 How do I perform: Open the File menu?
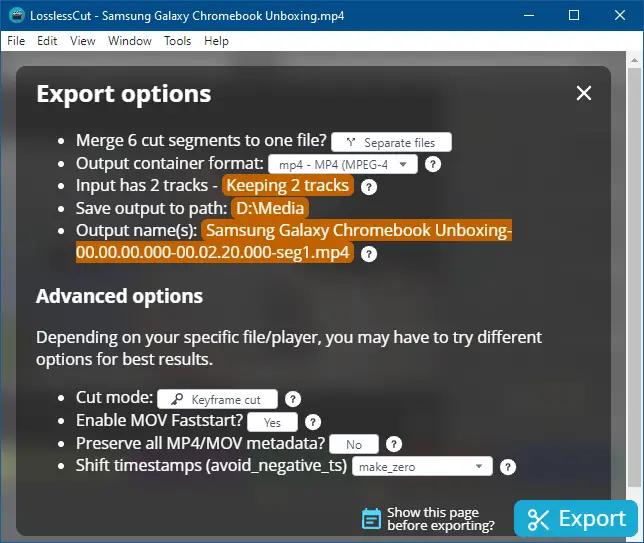coord(16,41)
